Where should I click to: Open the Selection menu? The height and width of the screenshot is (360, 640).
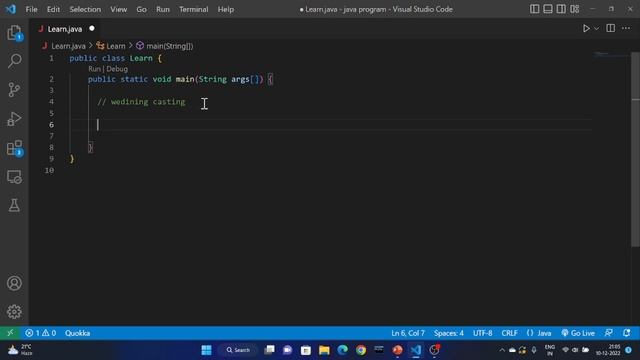coord(85,9)
